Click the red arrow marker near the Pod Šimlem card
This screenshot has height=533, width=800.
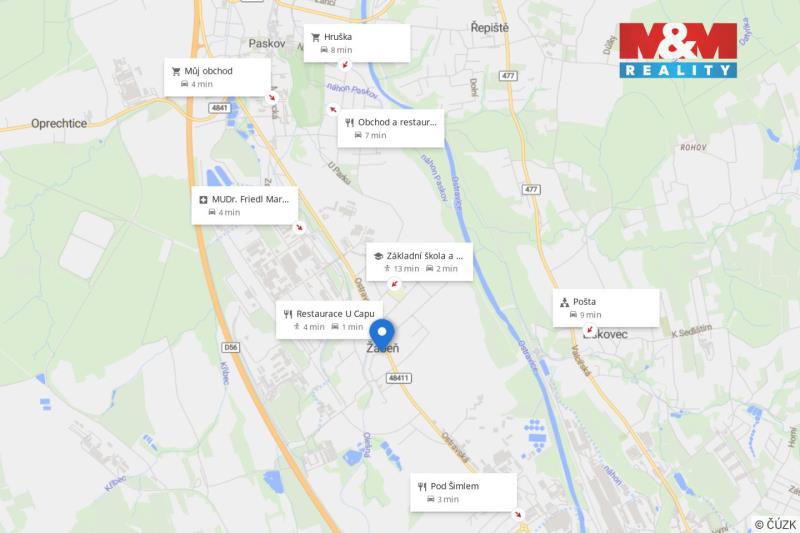tap(518, 514)
